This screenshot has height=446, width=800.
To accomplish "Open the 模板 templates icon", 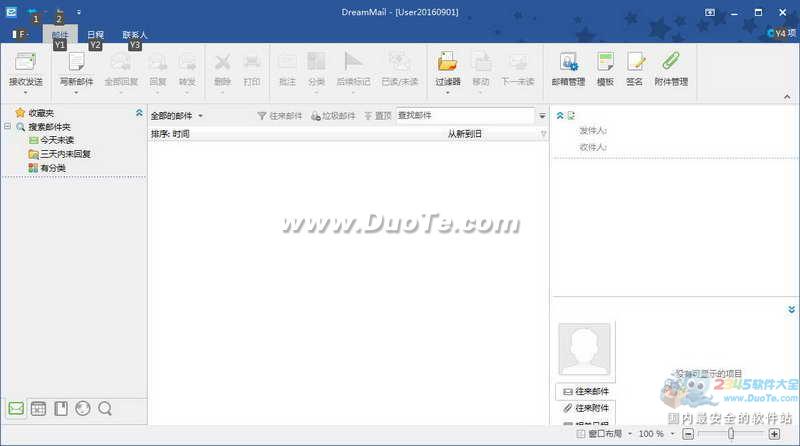I will [605, 62].
